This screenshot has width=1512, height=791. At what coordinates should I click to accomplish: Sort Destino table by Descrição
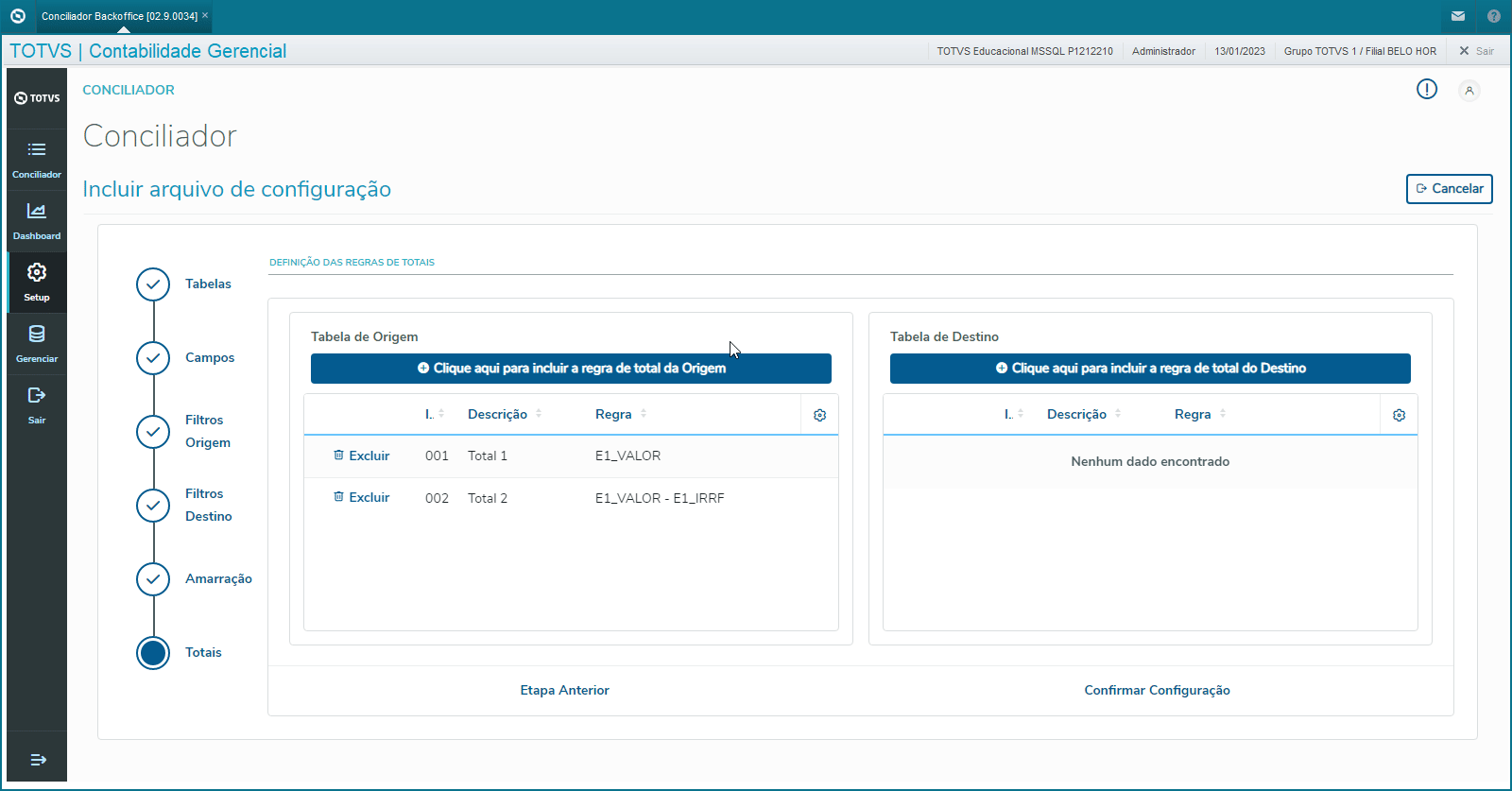[1084, 414]
